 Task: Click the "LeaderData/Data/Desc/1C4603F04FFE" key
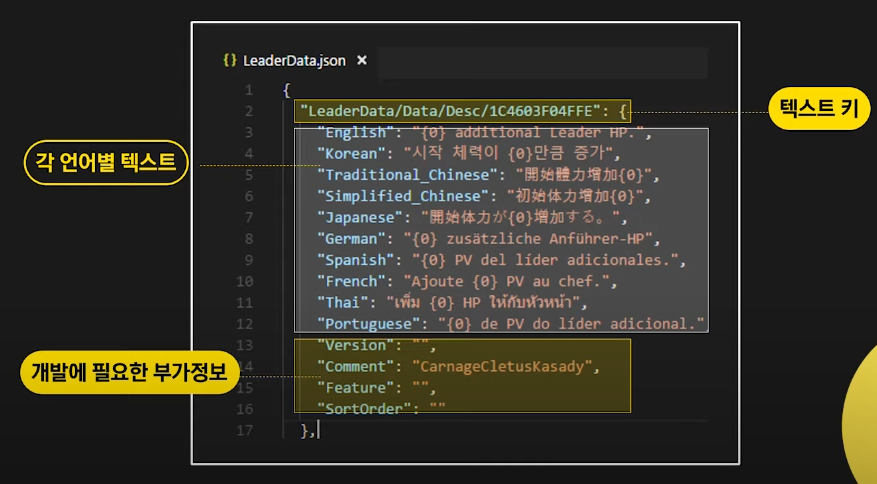tap(450, 111)
